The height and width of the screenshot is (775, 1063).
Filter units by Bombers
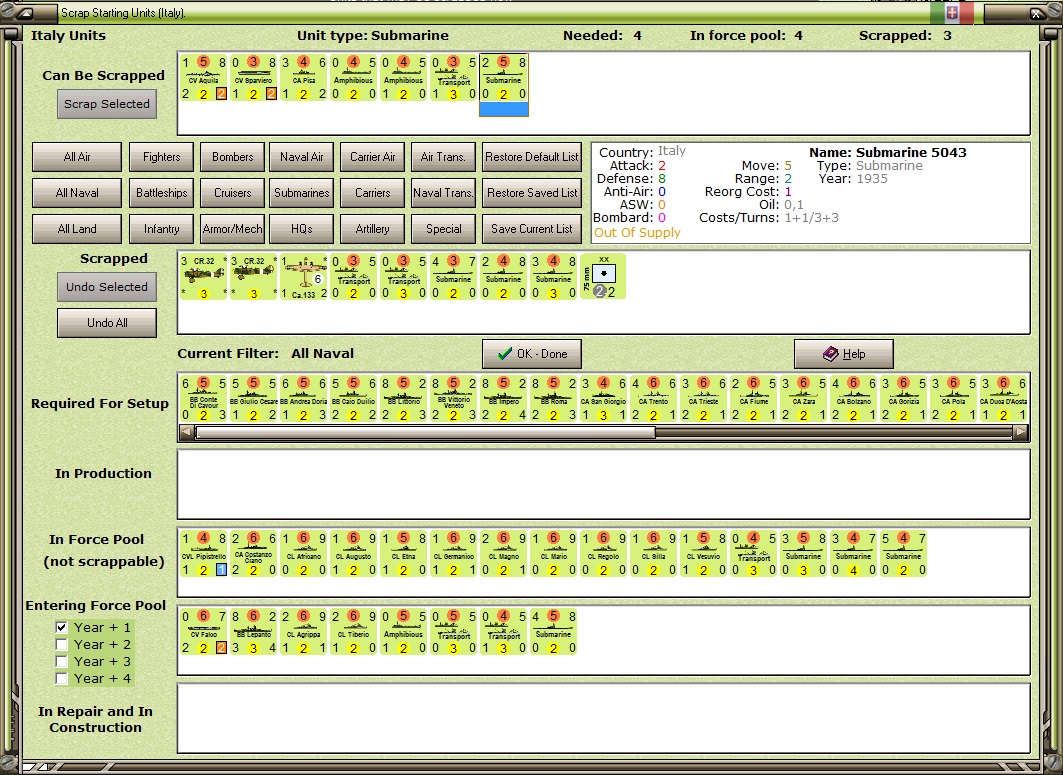pyautogui.click(x=233, y=157)
